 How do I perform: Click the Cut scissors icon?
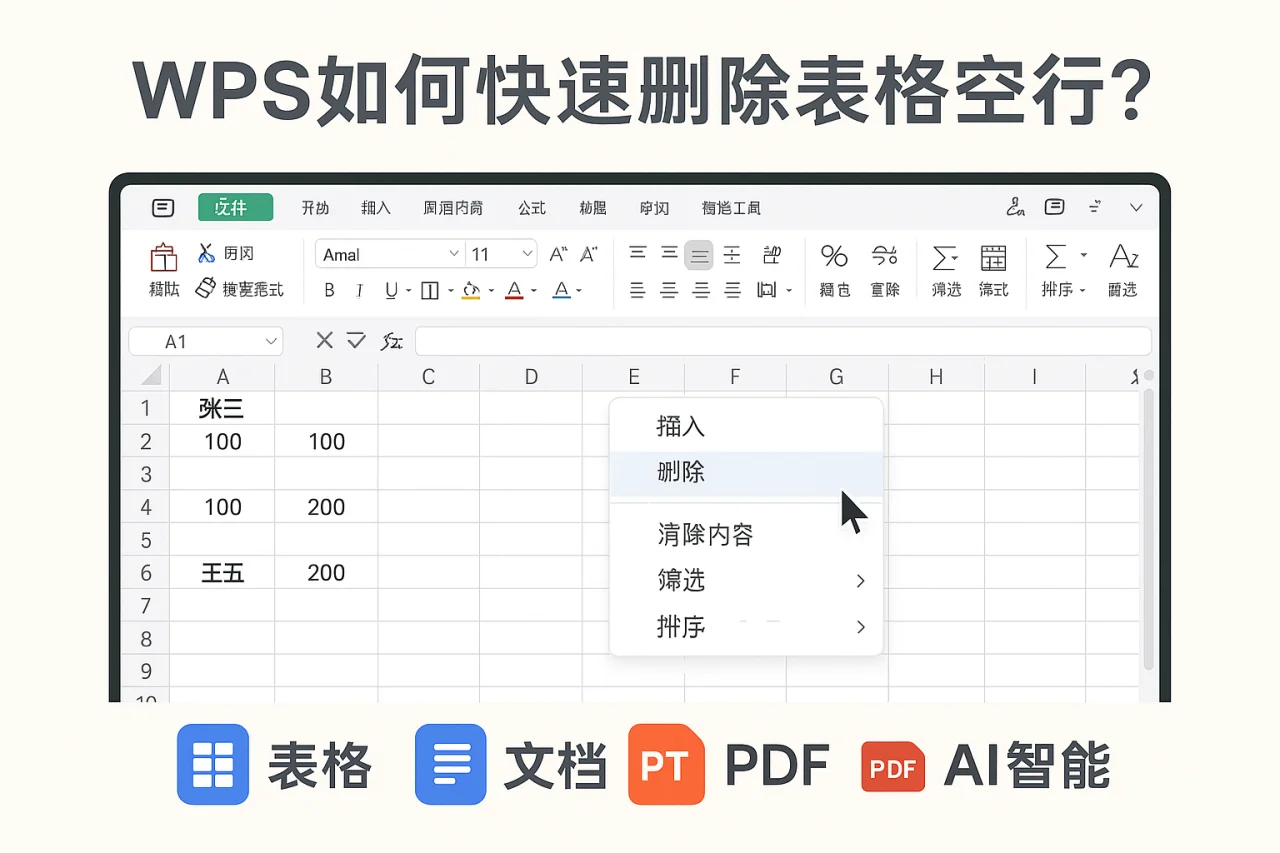click(x=207, y=253)
